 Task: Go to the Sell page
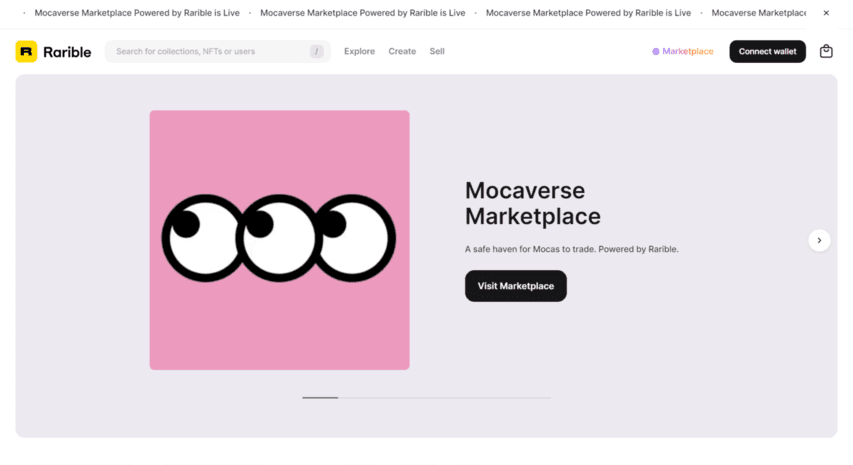point(437,51)
